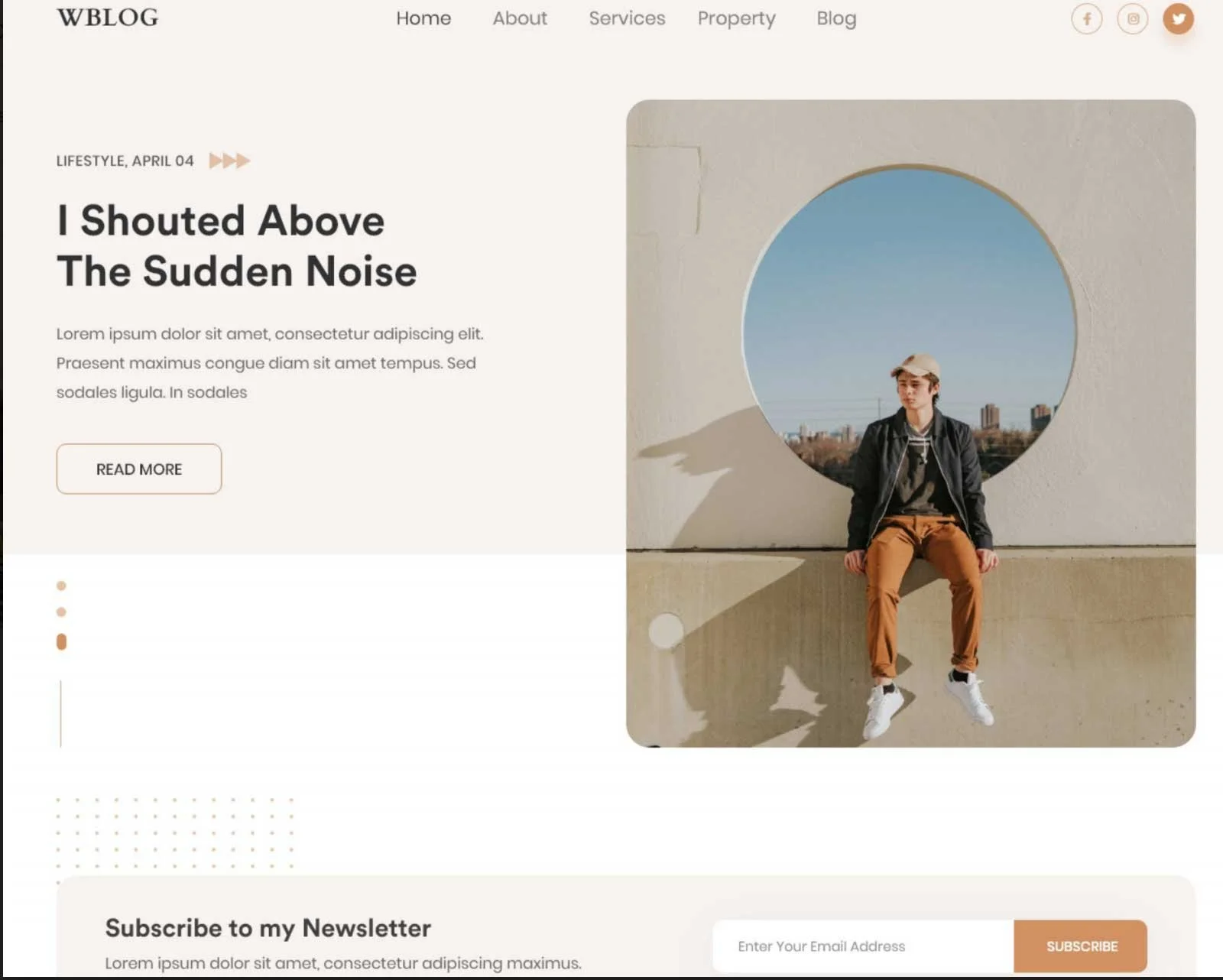Click the triple arrow icon beside Lifestyle date
This screenshot has width=1223, height=980.
pyautogui.click(x=229, y=161)
